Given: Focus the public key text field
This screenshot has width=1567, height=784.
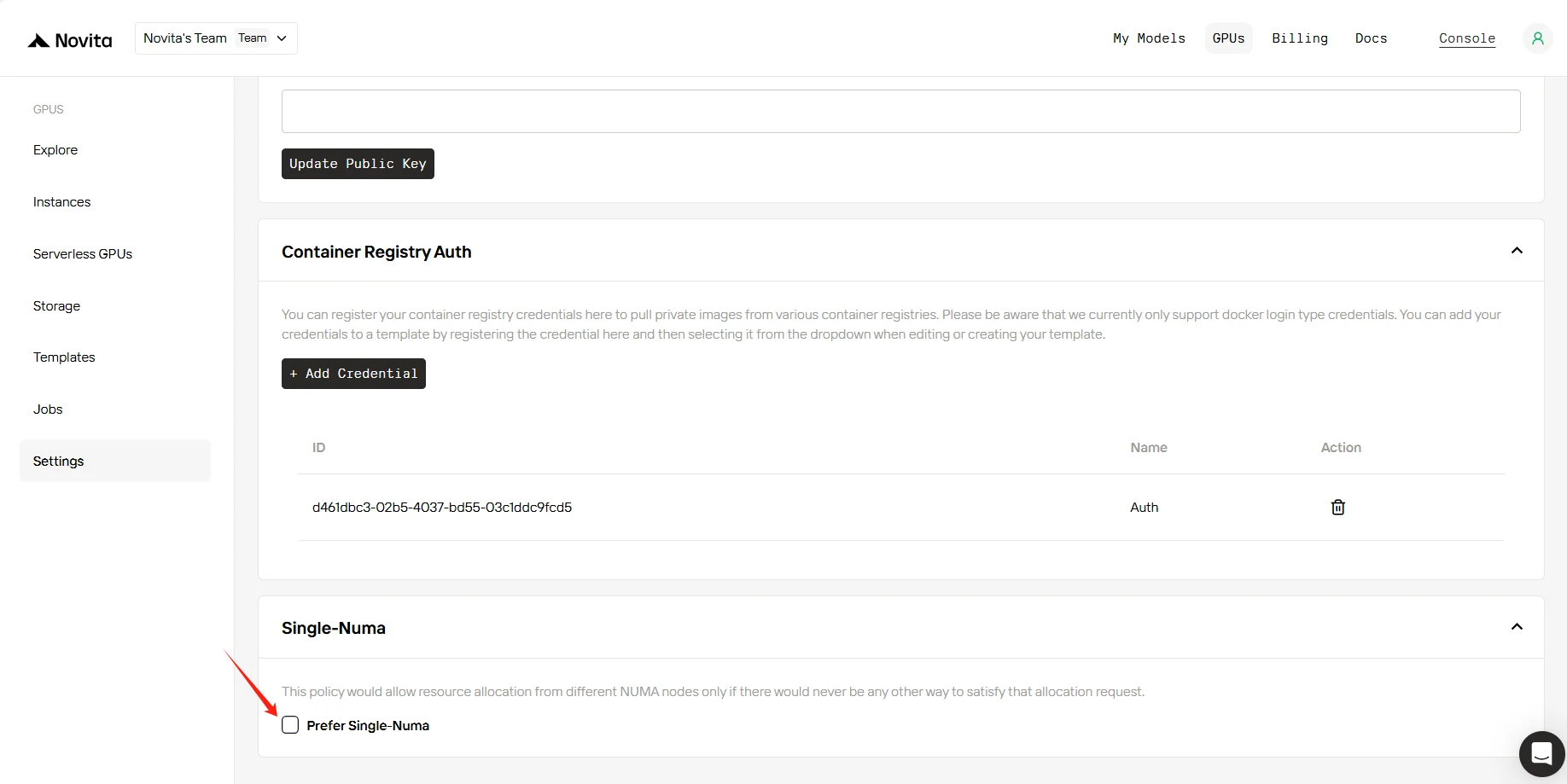Looking at the screenshot, I should pyautogui.click(x=900, y=111).
